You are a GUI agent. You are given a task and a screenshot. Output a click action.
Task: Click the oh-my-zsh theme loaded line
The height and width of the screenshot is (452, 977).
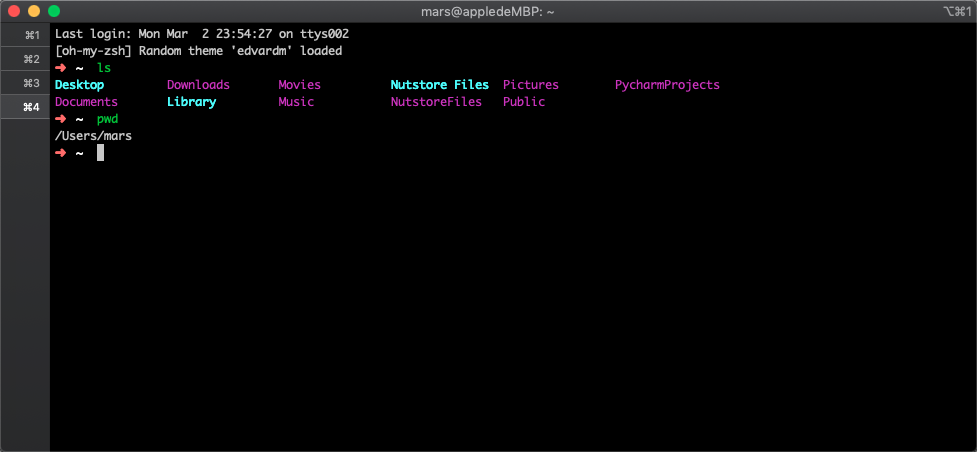pyautogui.click(x=198, y=51)
